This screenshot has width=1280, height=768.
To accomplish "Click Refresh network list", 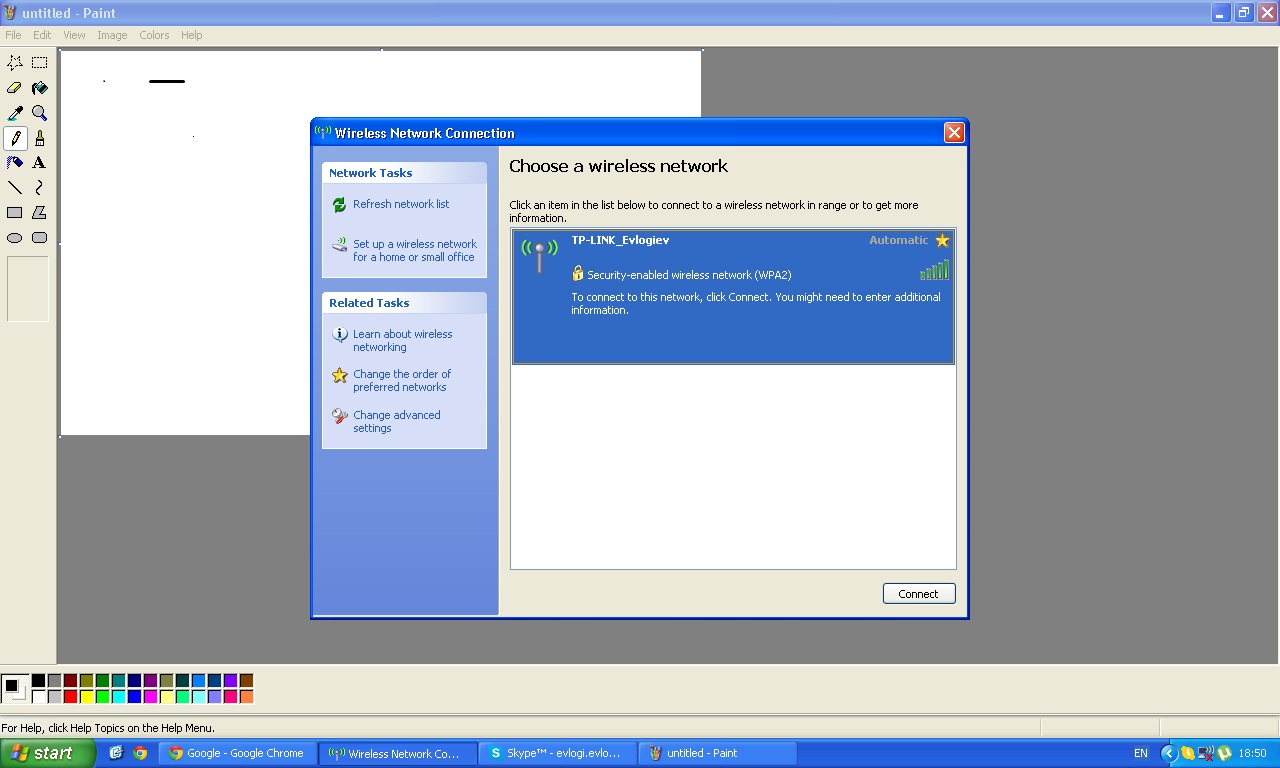I will point(400,204).
